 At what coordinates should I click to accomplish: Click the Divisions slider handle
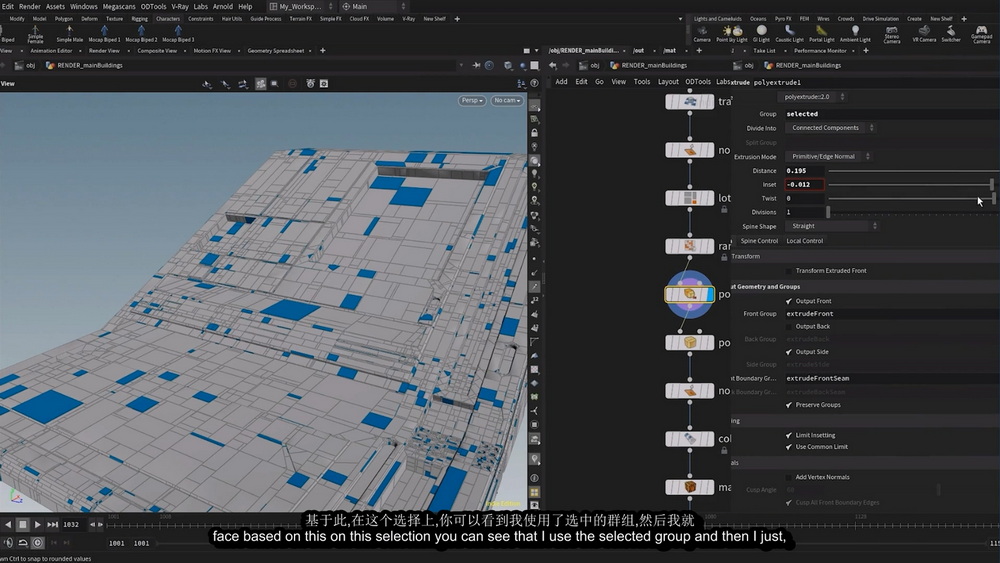(x=828, y=212)
